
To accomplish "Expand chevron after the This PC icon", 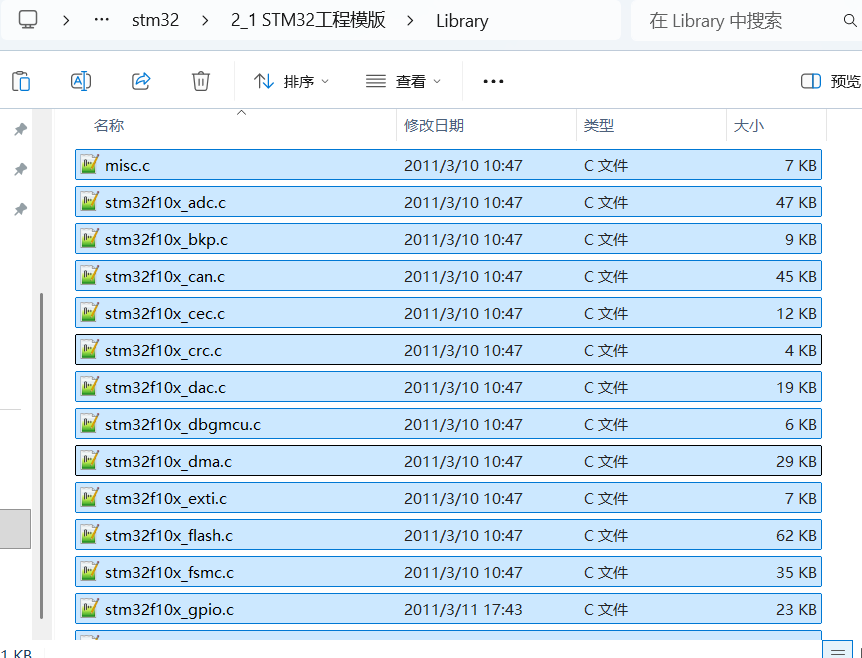I will click(66, 21).
